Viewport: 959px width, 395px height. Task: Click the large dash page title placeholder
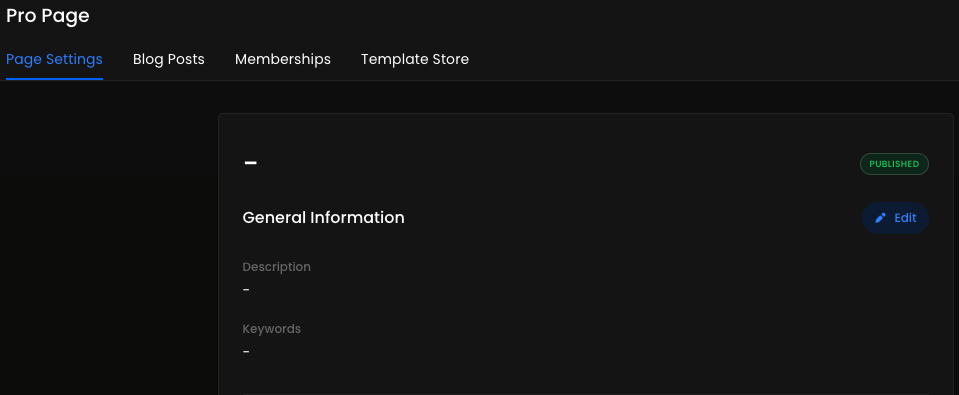250,163
